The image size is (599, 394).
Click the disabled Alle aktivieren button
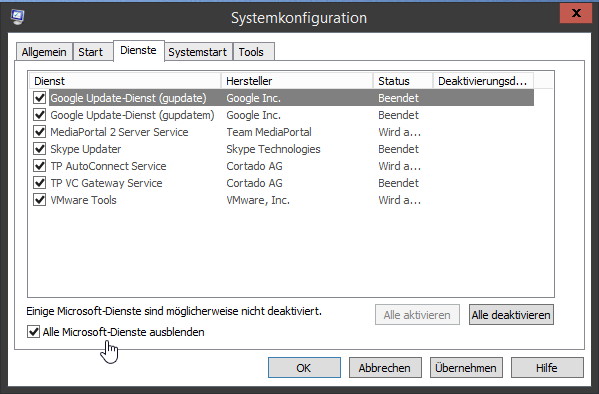tap(417, 315)
